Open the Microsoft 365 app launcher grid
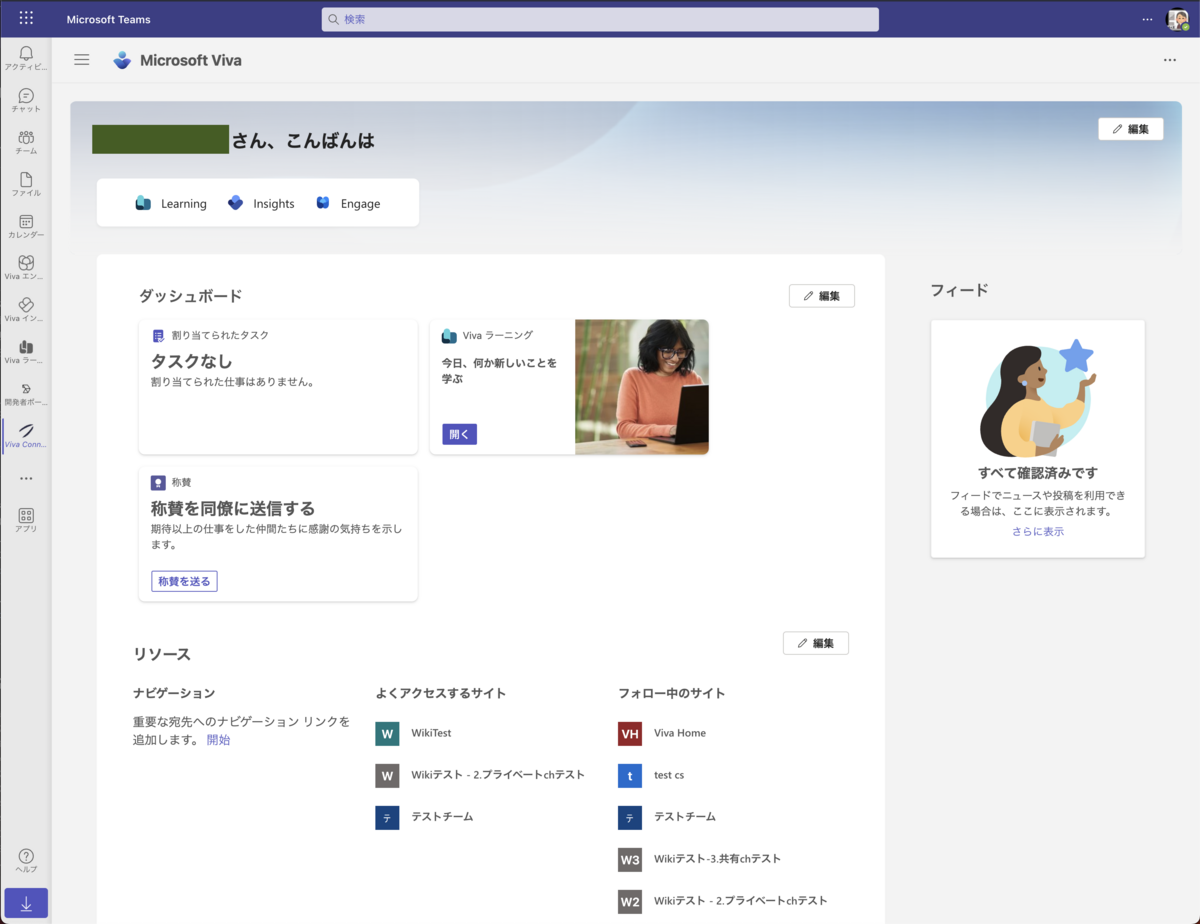This screenshot has height=924, width=1200. point(26,18)
